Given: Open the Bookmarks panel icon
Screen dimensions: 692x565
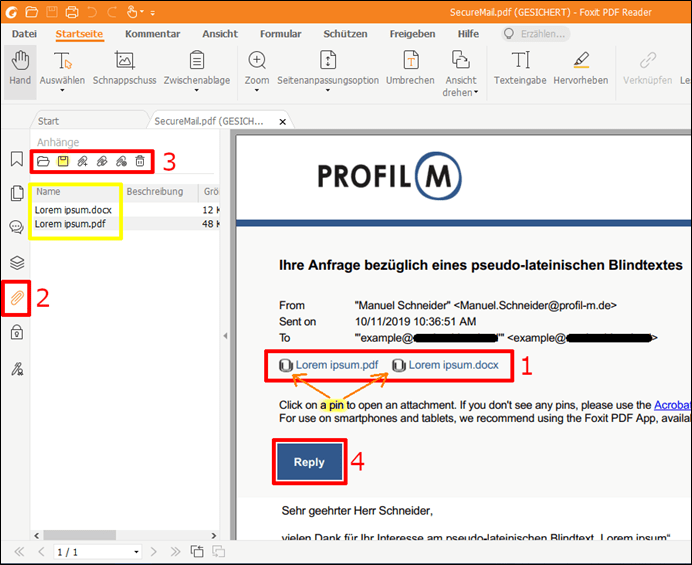Looking at the screenshot, I should 16,159.
